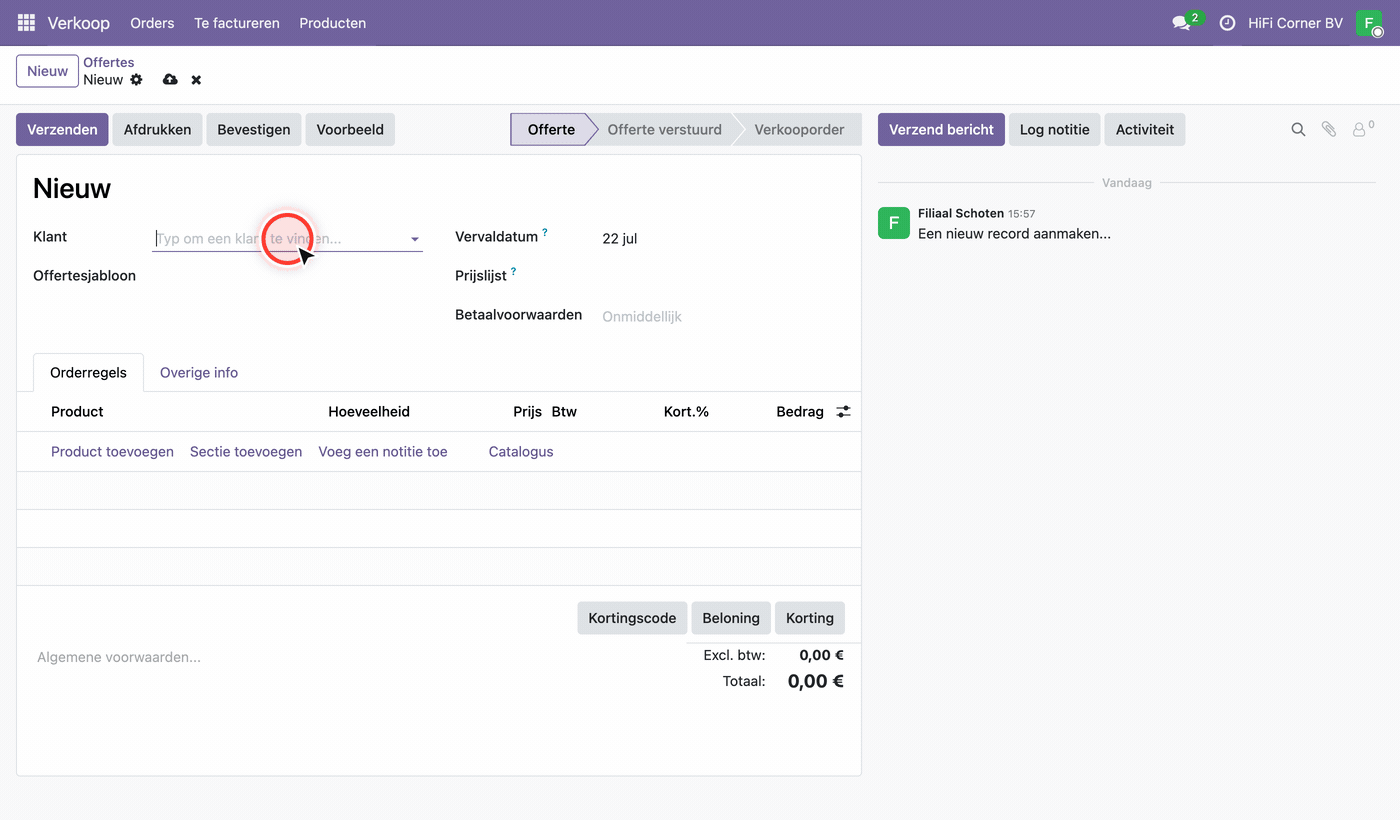The height and width of the screenshot is (820, 1400).
Task: Switch company via HiFi Corner BV
Action: coord(1295,23)
